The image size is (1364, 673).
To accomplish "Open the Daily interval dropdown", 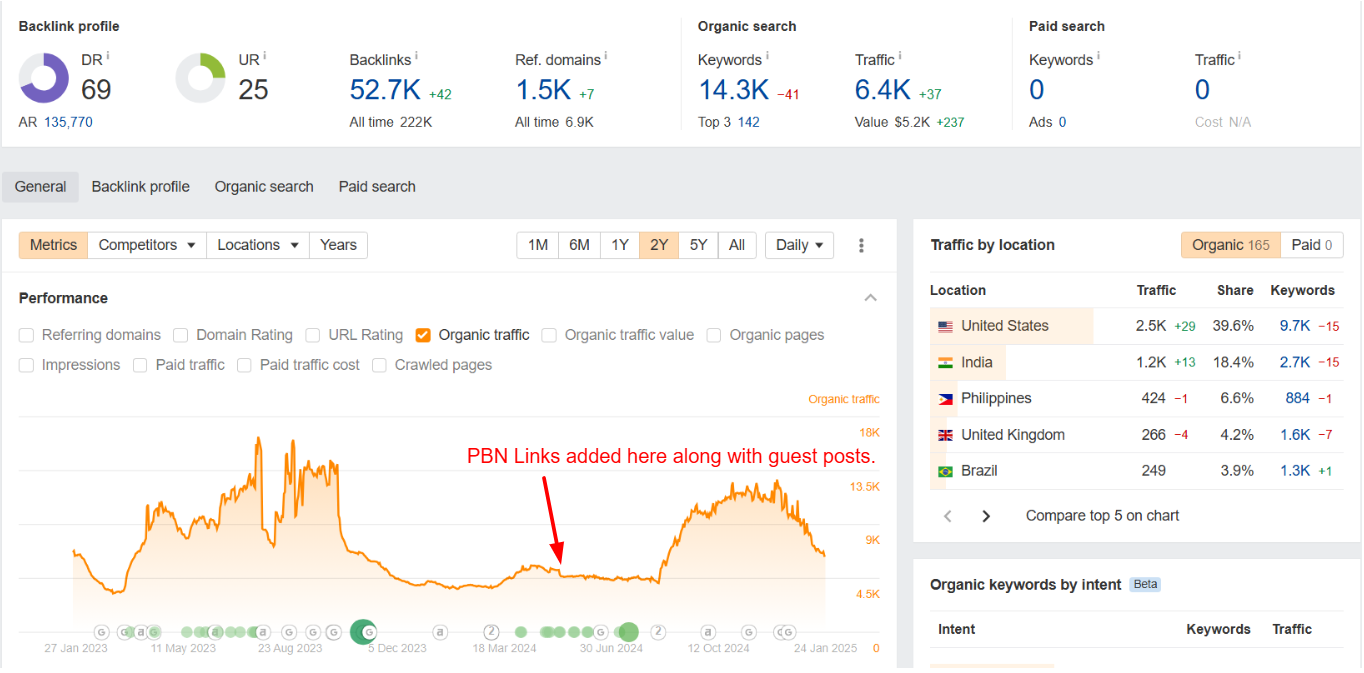I will pyautogui.click(x=798, y=245).
